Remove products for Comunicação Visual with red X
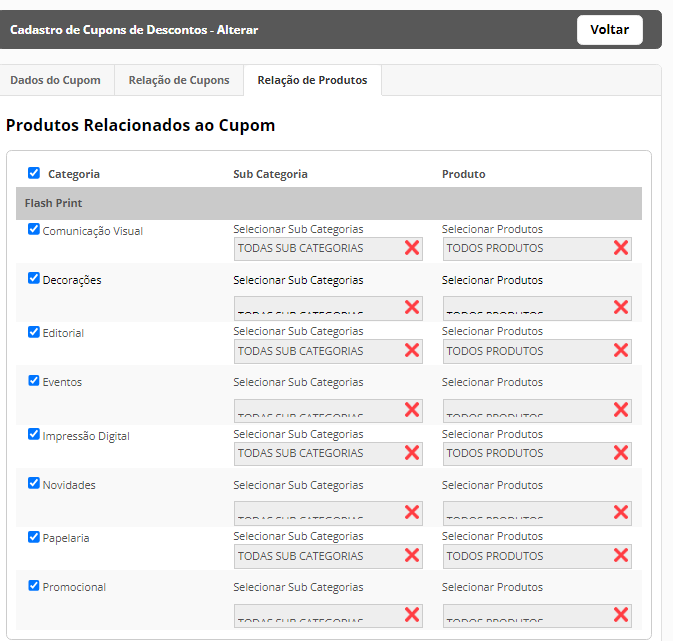Image resolution: width=673 pixels, height=641 pixels. pos(621,248)
